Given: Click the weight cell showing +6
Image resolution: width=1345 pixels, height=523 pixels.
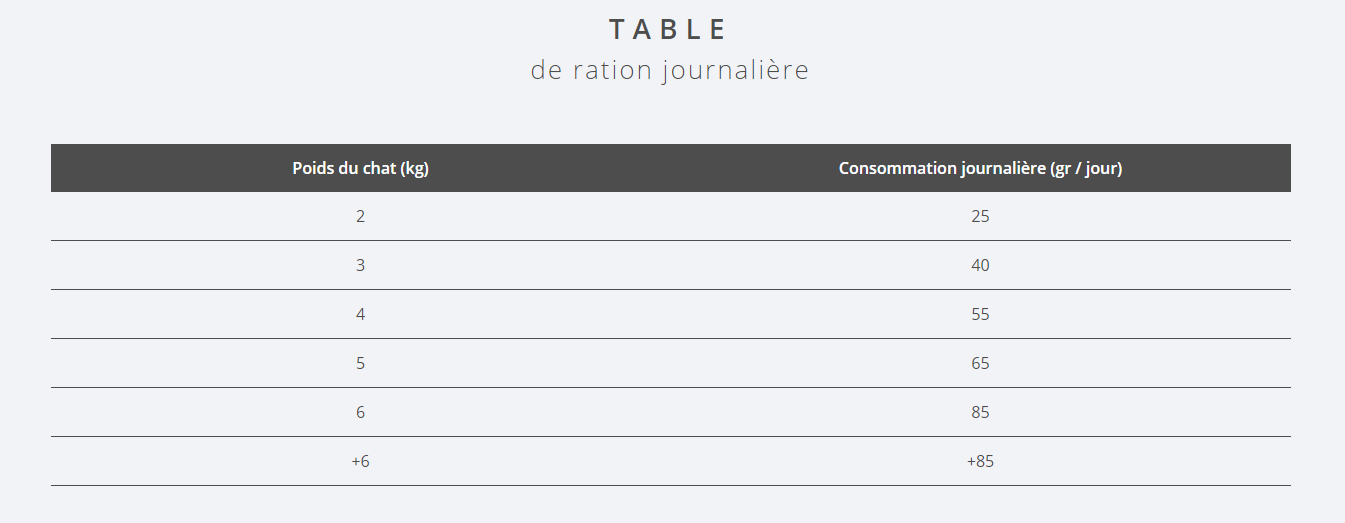Looking at the screenshot, I should 360,461.
